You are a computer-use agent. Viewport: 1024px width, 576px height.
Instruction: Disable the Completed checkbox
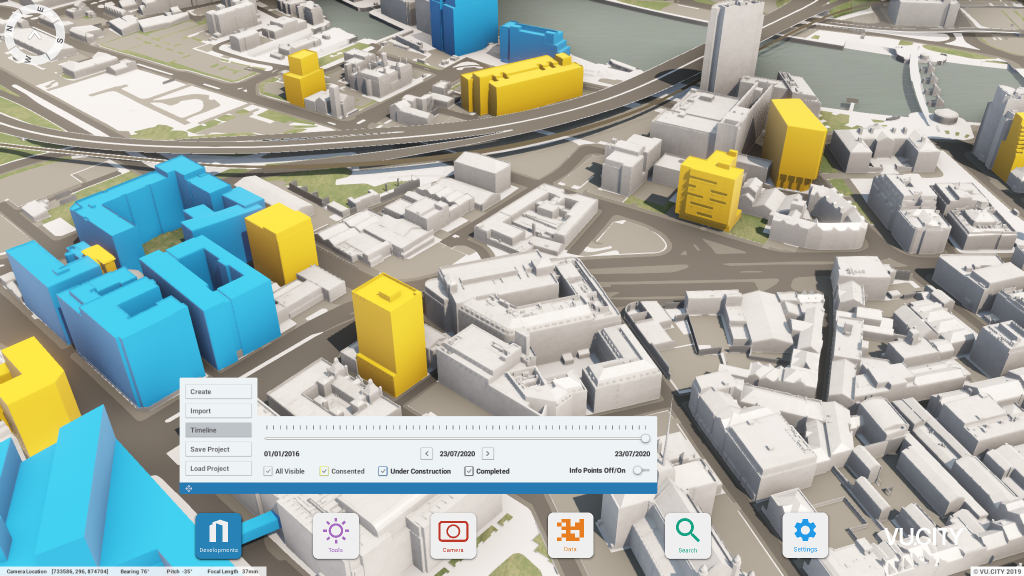[x=469, y=471]
